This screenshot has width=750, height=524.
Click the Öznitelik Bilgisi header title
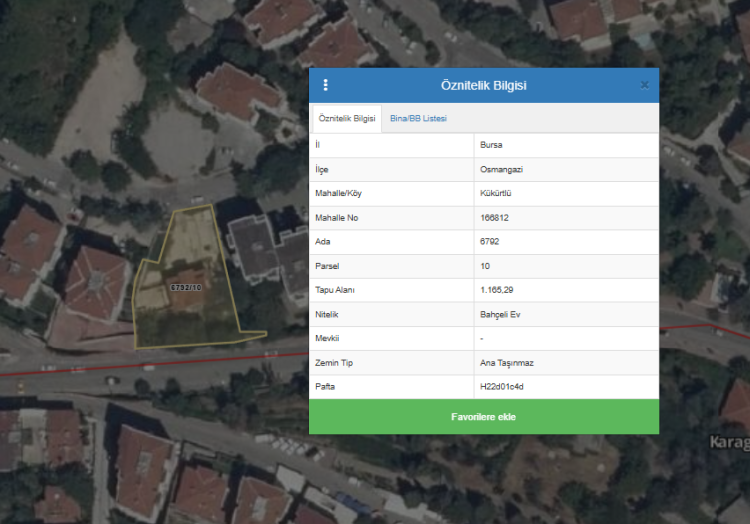[x=483, y=85]
